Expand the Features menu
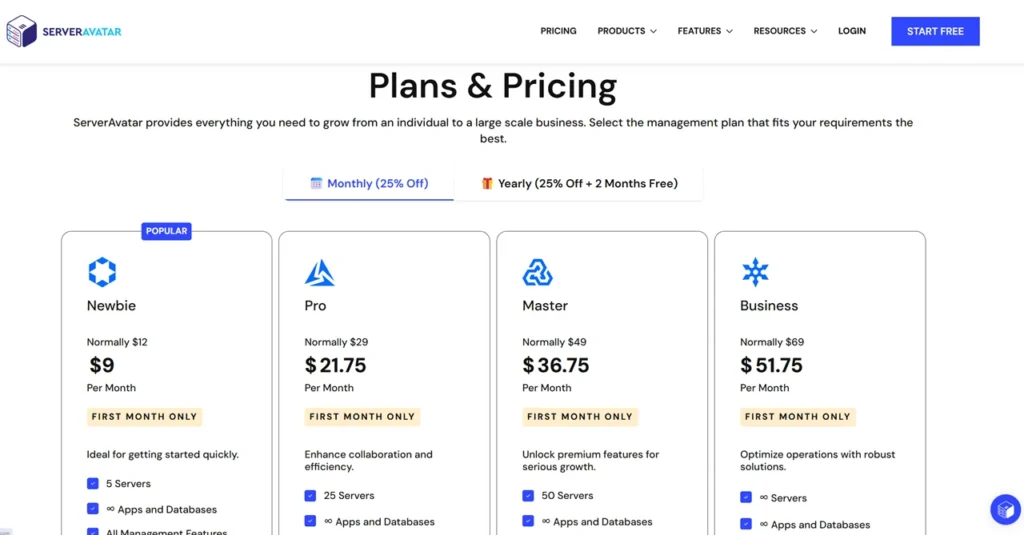This screenshot has width=1024, height=535. [705, 31]
